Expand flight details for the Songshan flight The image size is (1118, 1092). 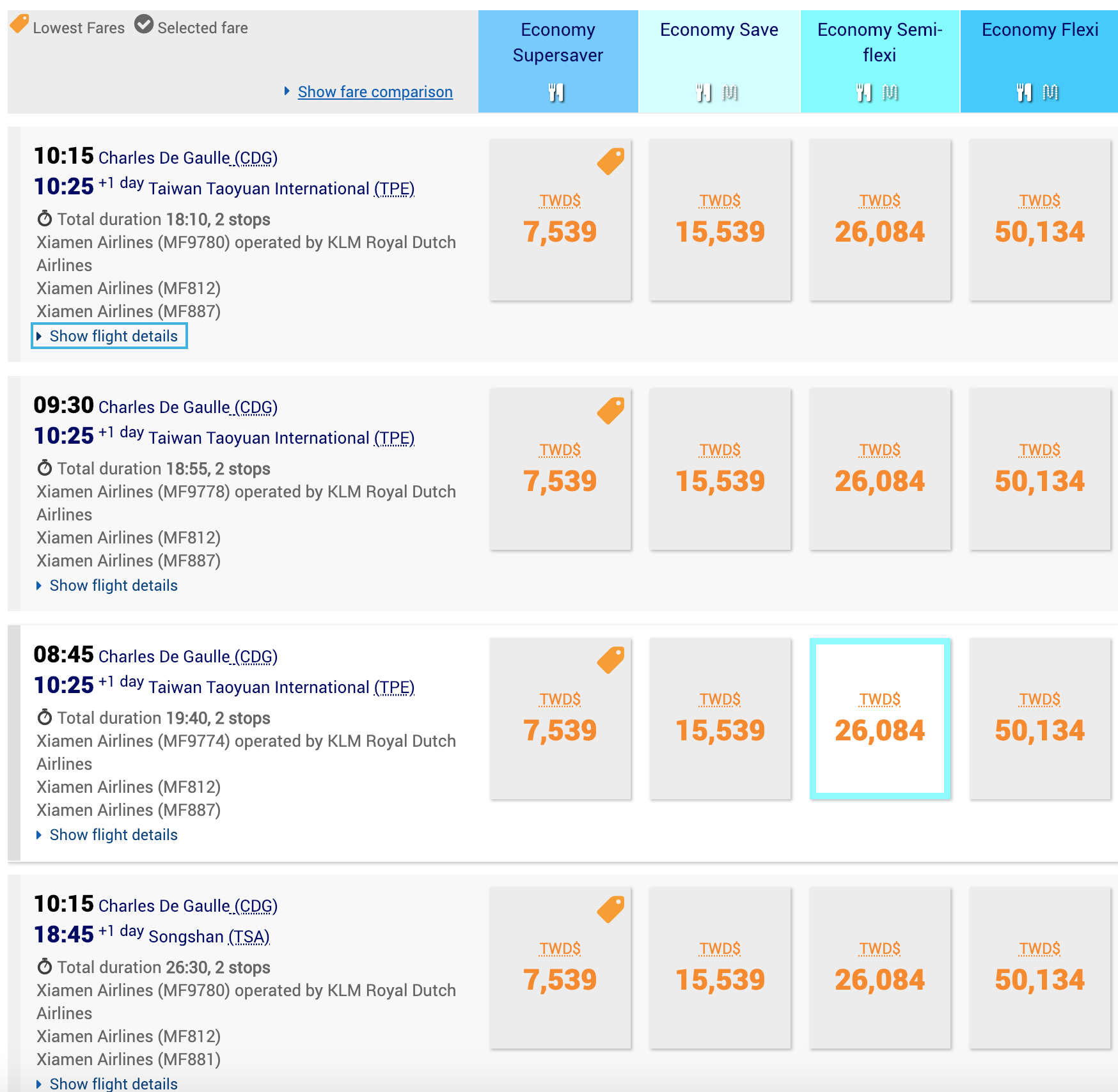pyautogui.click(x=107, y=1084)
